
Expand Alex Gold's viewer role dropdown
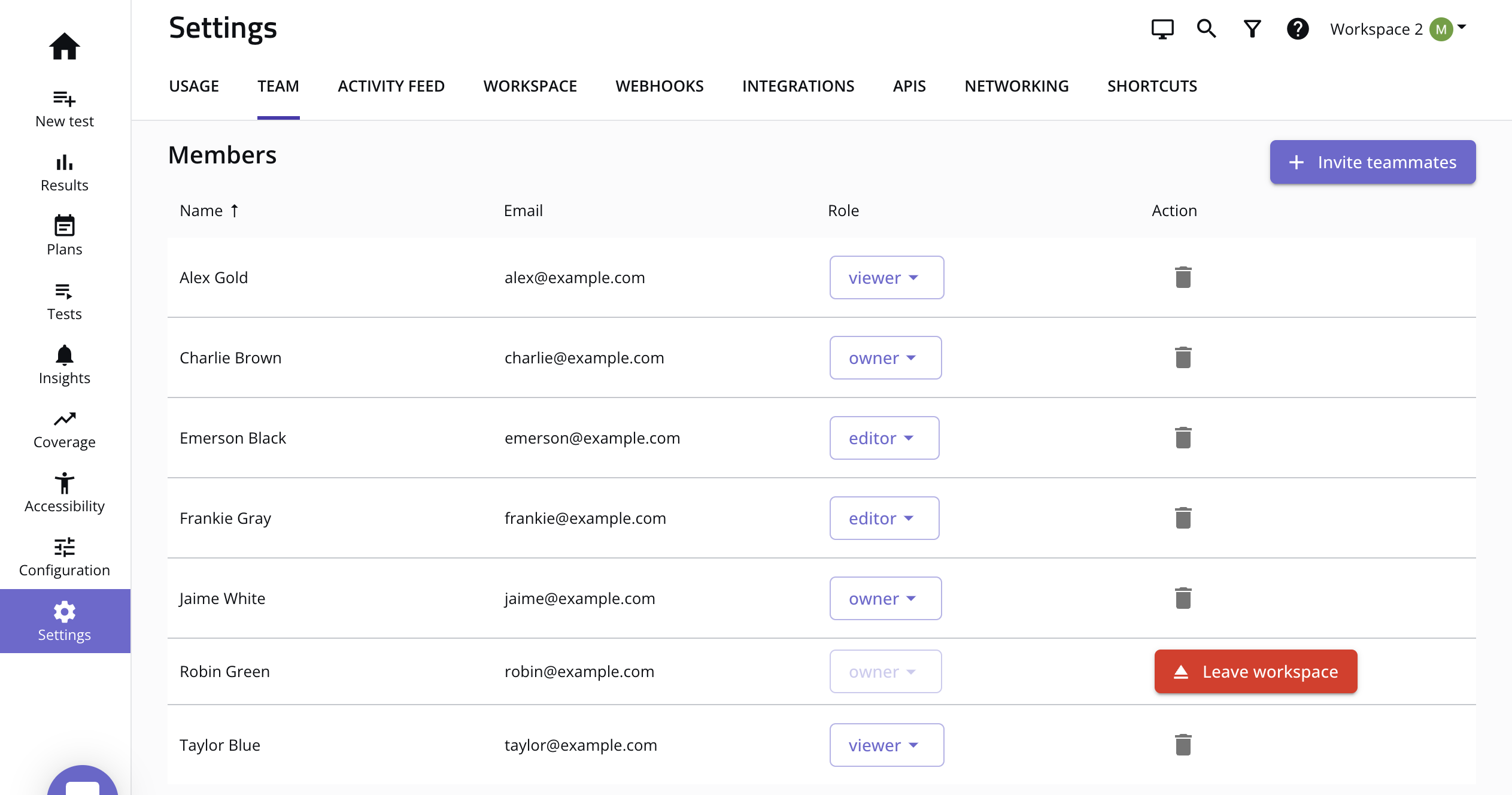pos(886,278)
